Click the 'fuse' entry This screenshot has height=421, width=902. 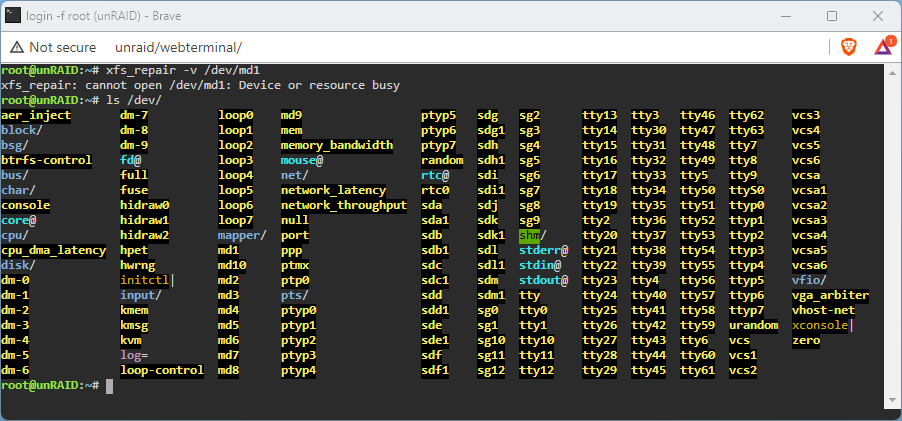point(134,190)
